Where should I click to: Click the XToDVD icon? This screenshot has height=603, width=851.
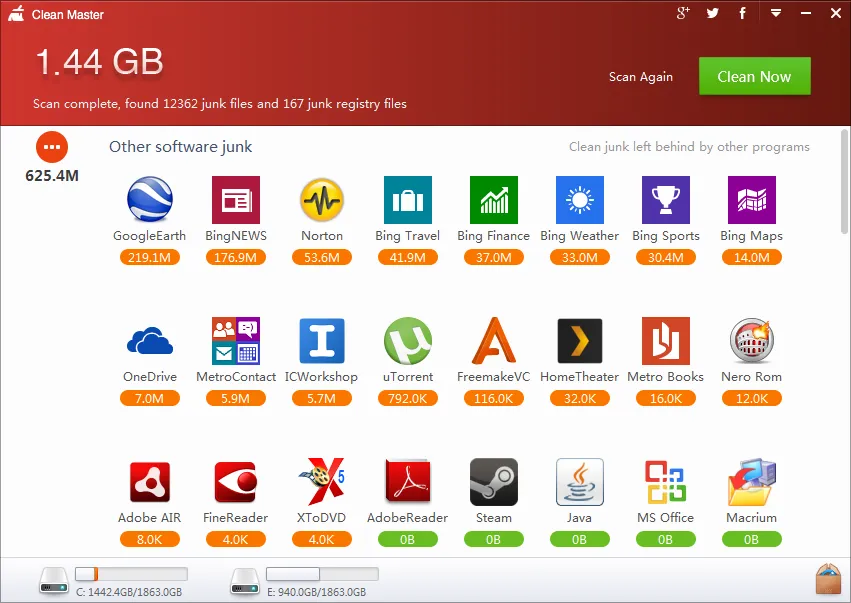click(322, 481)
